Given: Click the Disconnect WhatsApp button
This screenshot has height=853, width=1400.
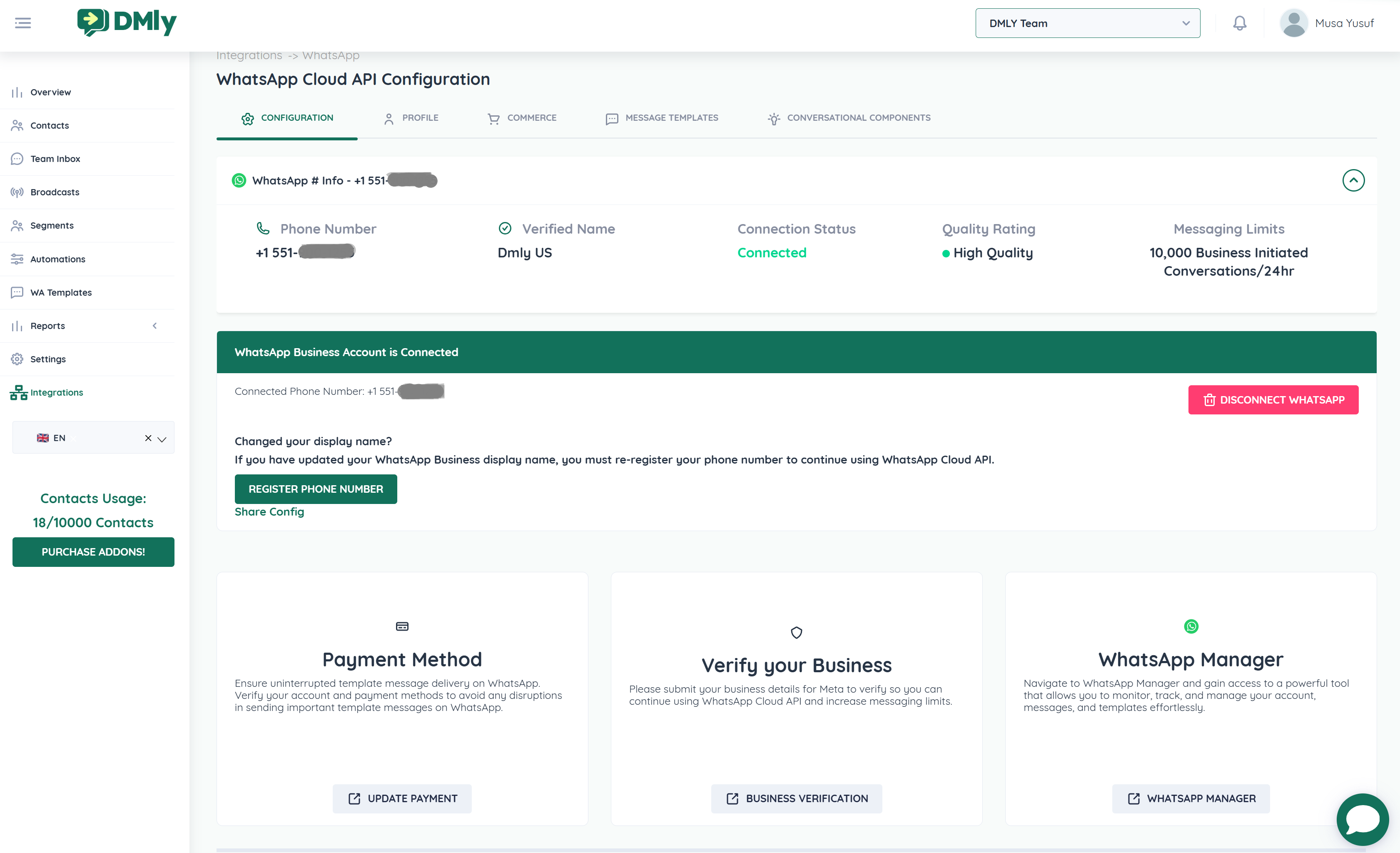Looking at the screenshot, I should (x=1273, y=400).
